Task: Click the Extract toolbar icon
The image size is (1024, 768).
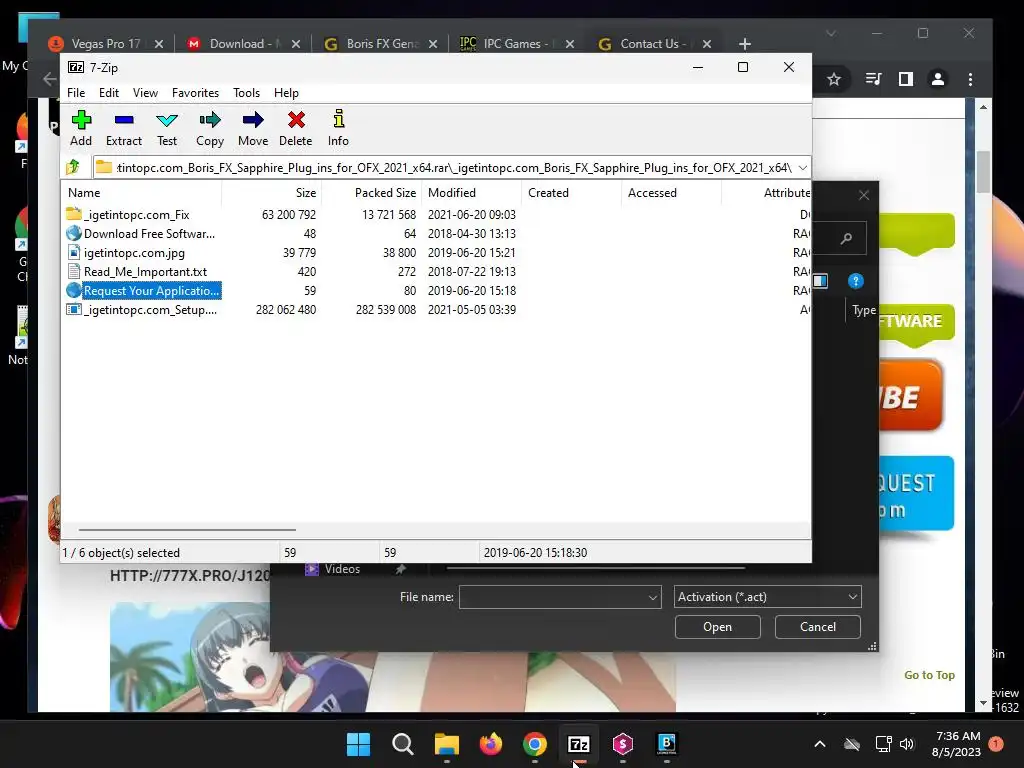Action: point(123,128)
